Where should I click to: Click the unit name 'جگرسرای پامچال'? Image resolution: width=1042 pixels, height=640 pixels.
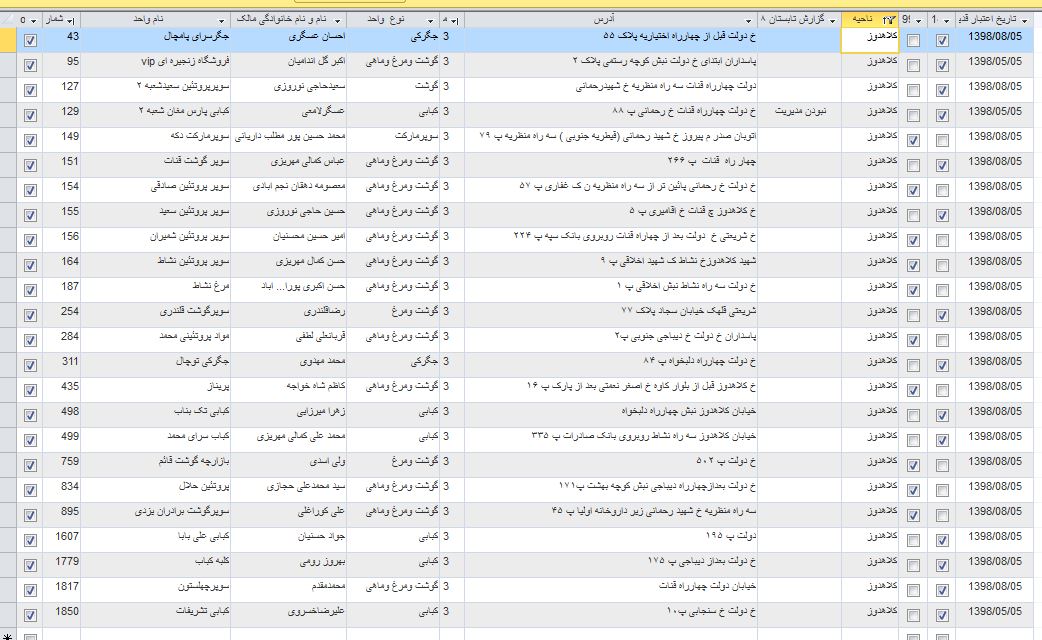(x=197, y=36)
